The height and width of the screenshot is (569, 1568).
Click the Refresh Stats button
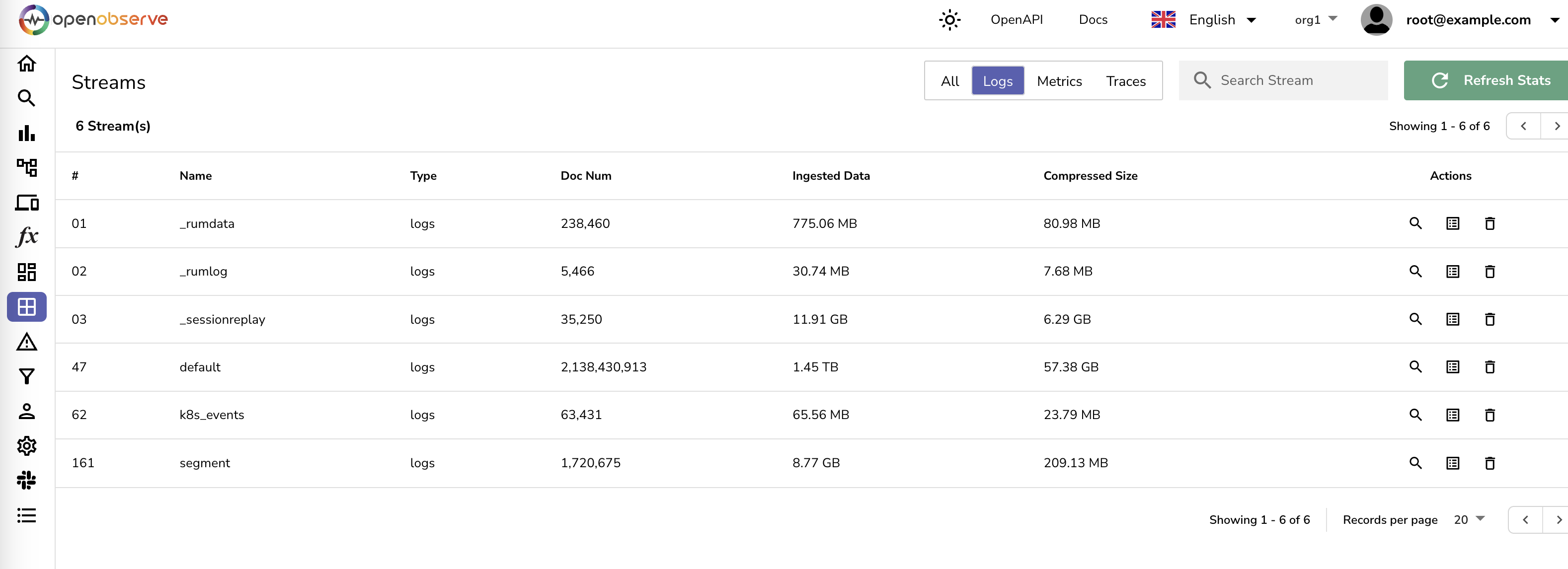coord(1489,80)
